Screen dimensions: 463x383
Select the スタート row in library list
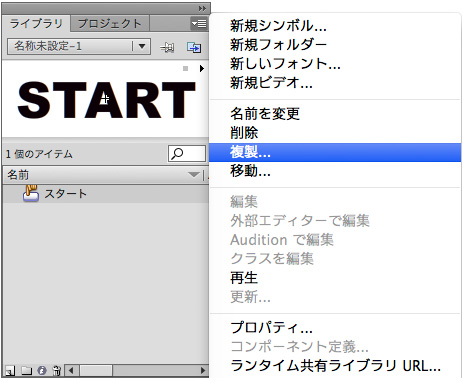pyautogui.click(x=106, y=194)
